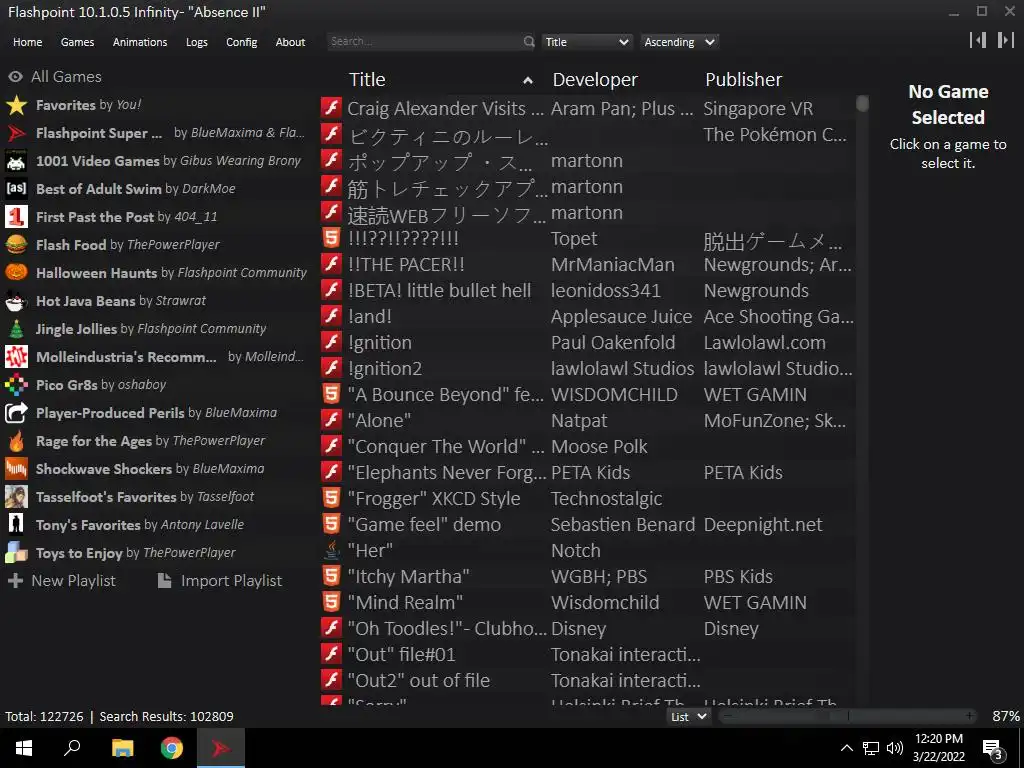Select the "Mind Realm" game title
The width and height of the screenshot is (1024, 768).
tap(405, 602)
